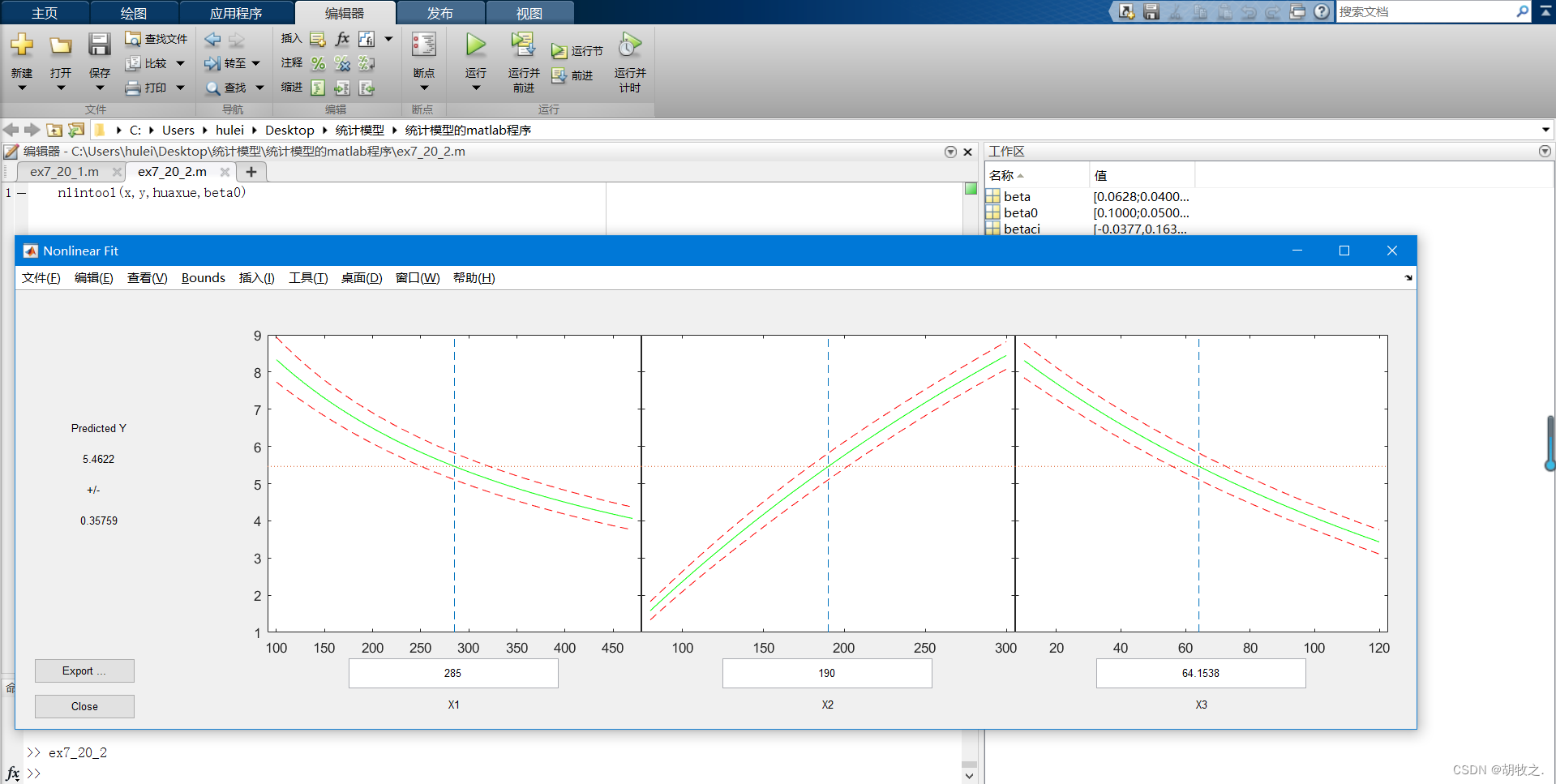Open the 工具(T) menu in Nonlinear Fit

[308, 278]
